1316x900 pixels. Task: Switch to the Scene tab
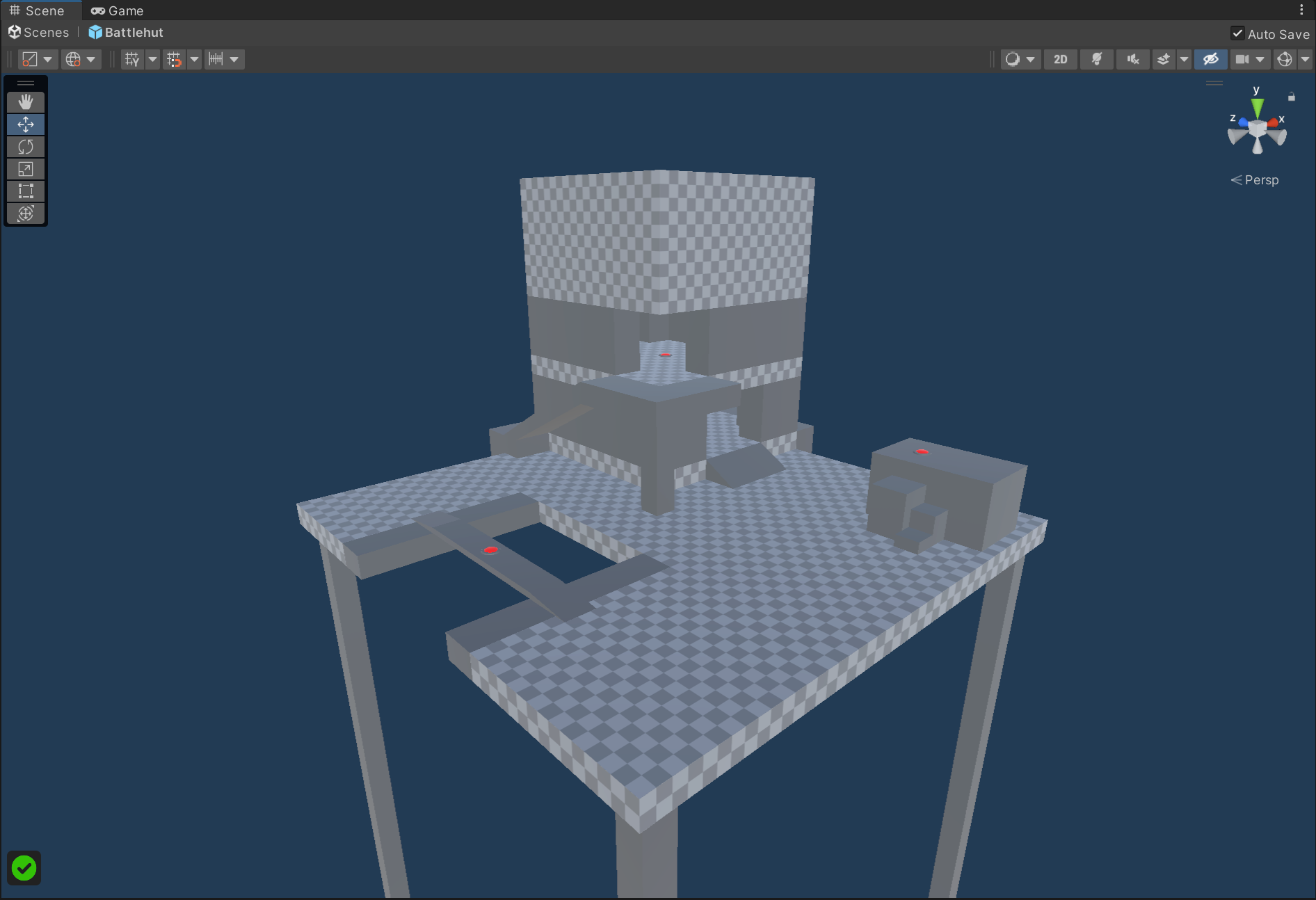coord(37,10)
